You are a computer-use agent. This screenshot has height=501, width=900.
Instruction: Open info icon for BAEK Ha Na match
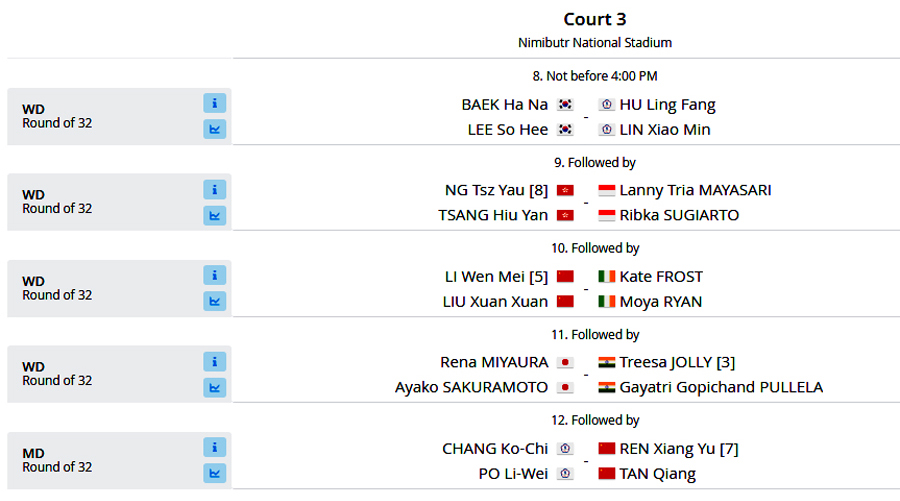click(x=214, y=103)
